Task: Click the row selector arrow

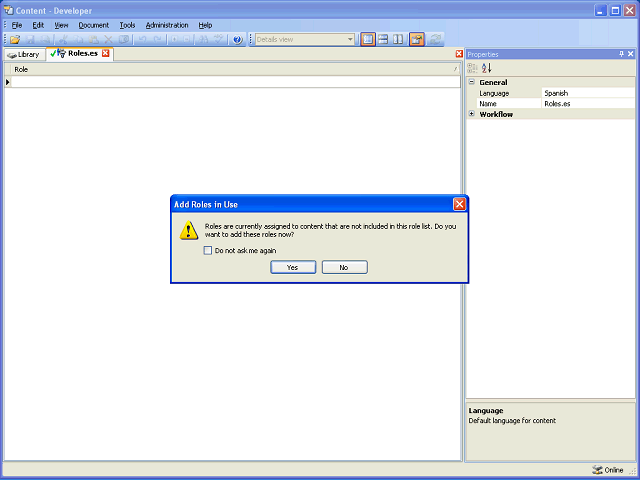Action: [8, 82]
